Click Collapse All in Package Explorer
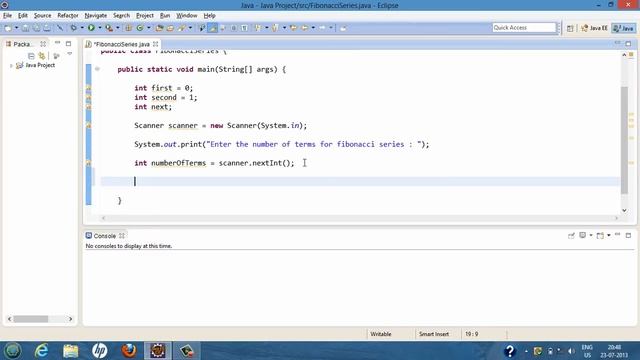The width and height of the screenshot is (640, 360). pos(31,56)
